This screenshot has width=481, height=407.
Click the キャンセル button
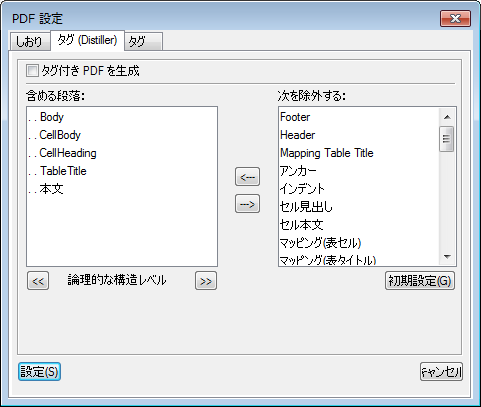(x=441, y=372)
